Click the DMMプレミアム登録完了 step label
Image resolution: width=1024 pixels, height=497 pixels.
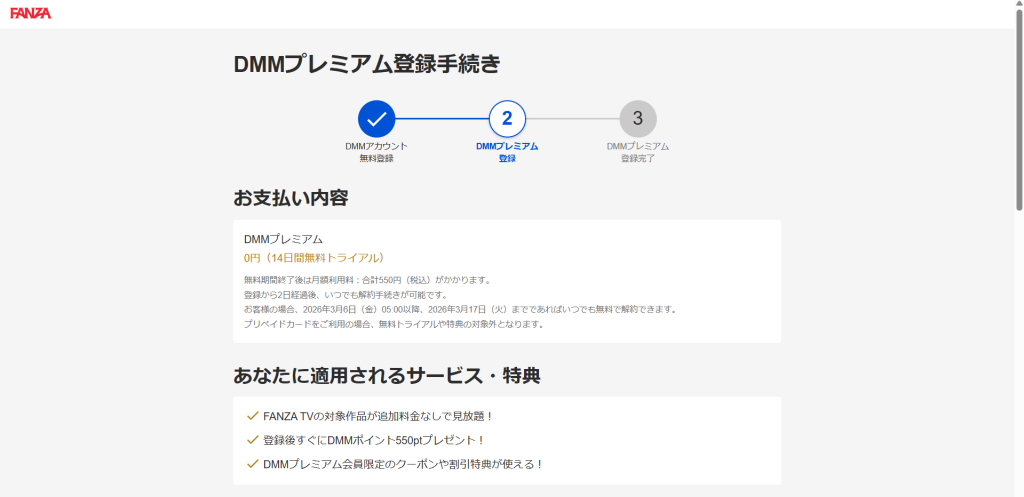[637, 152]
